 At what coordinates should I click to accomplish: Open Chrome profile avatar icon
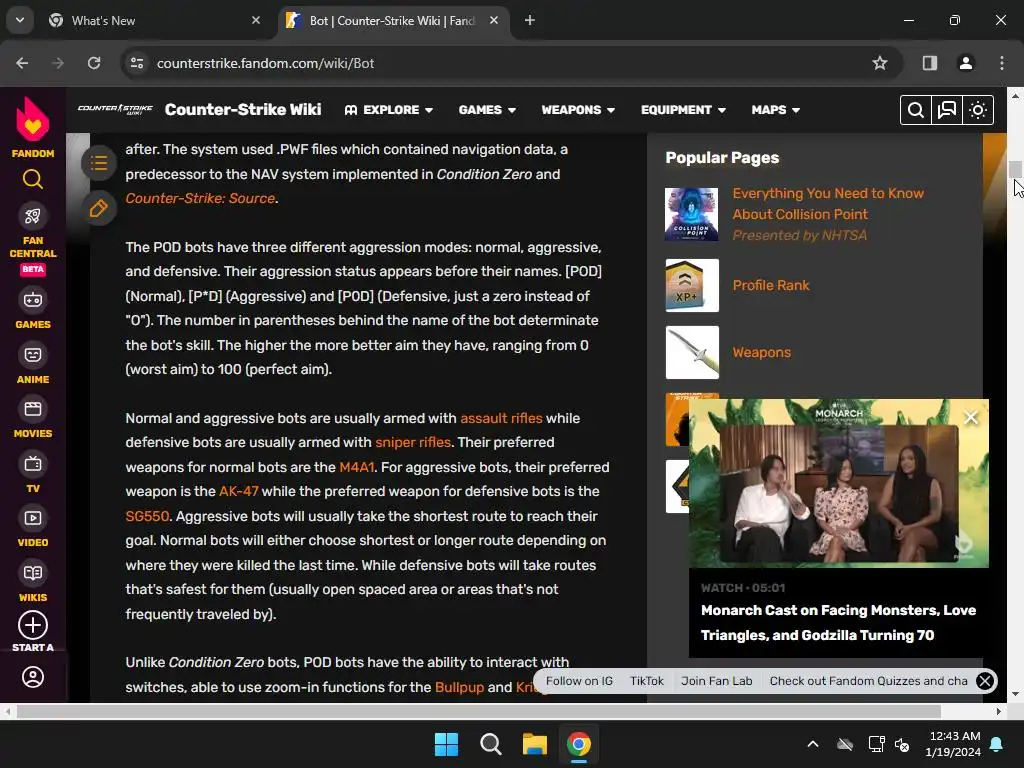[965, 63]
